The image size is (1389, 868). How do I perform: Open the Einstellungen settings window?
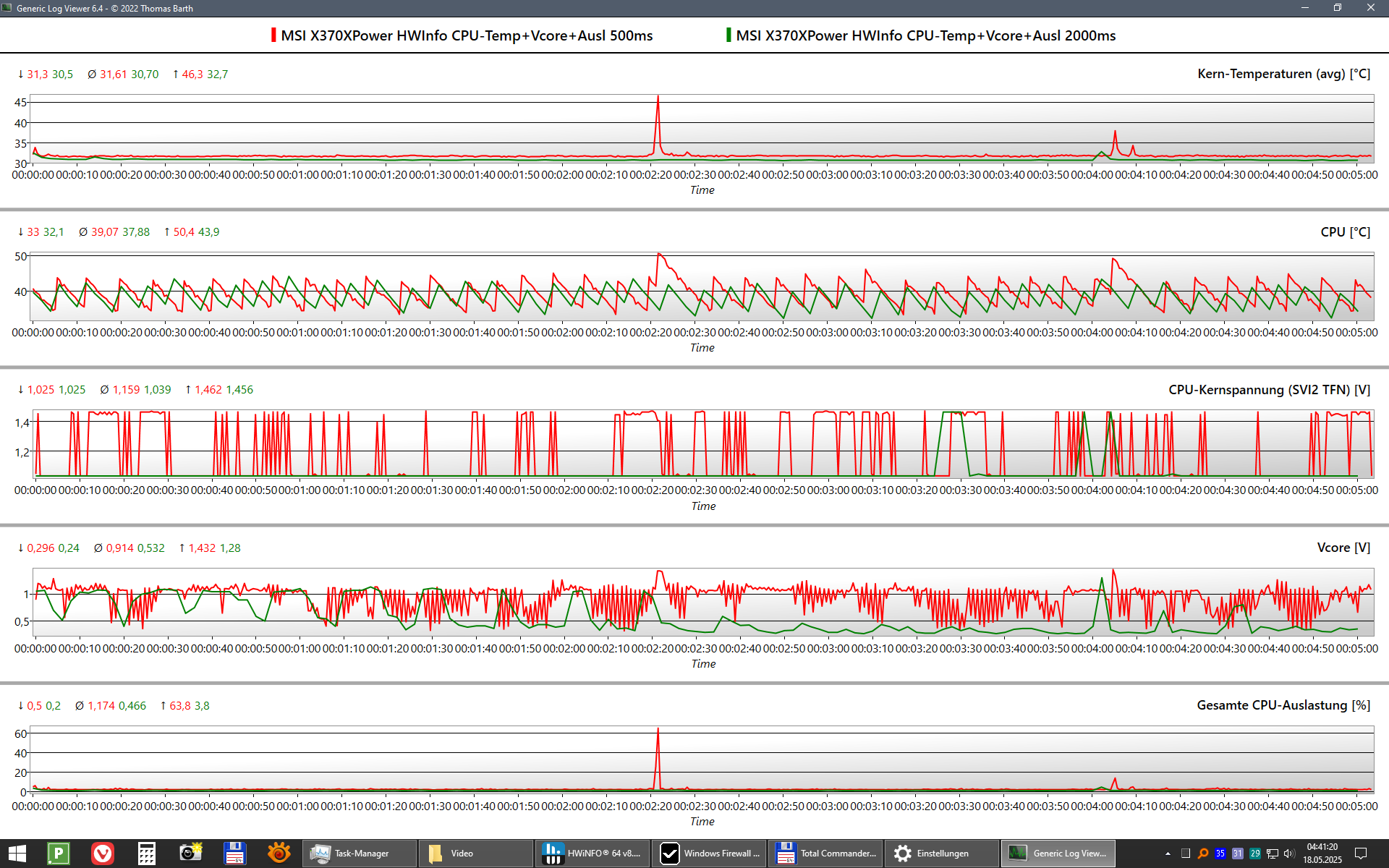click(x=942, y=854)
